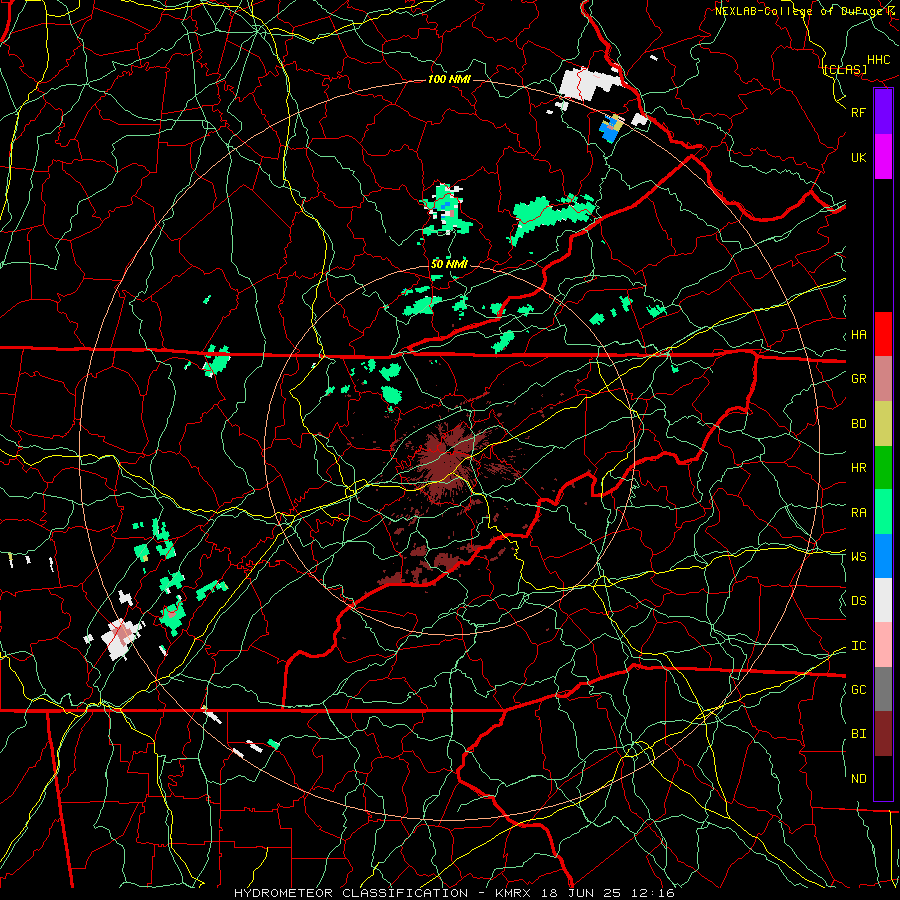Select the gray GC legend swatch
Viewport: 900px width, 900px height.
tap(883, 689)
